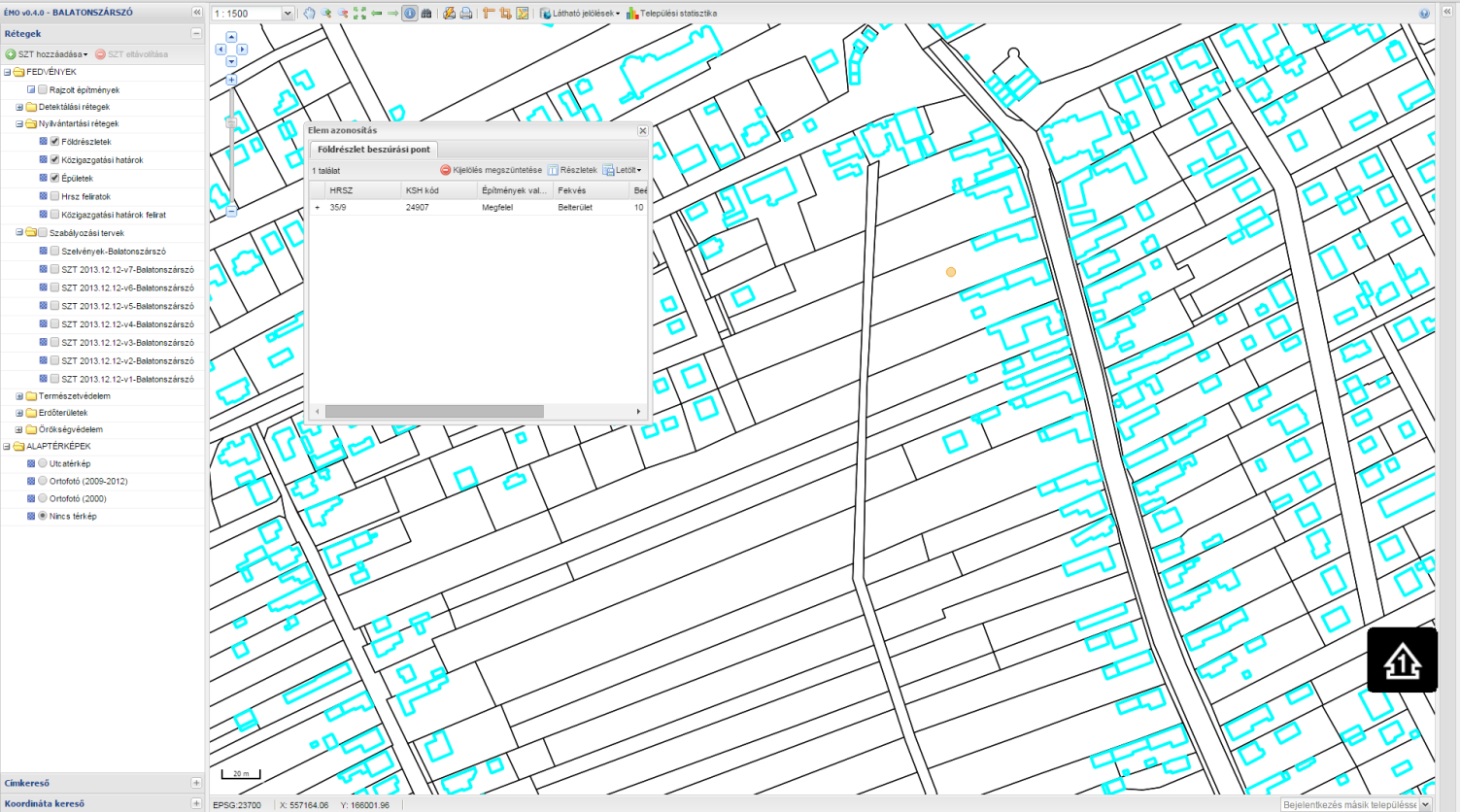
Task: Zoom in with the slider plus button
Action: click(231, 80)
